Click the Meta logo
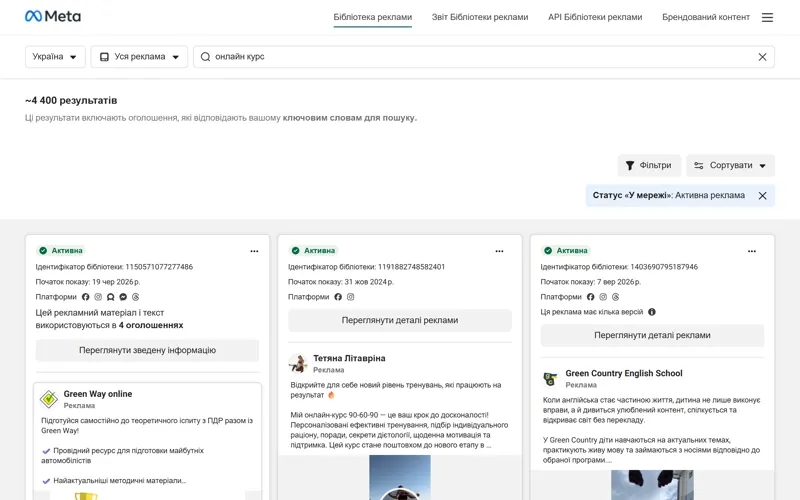 [53, 16]
